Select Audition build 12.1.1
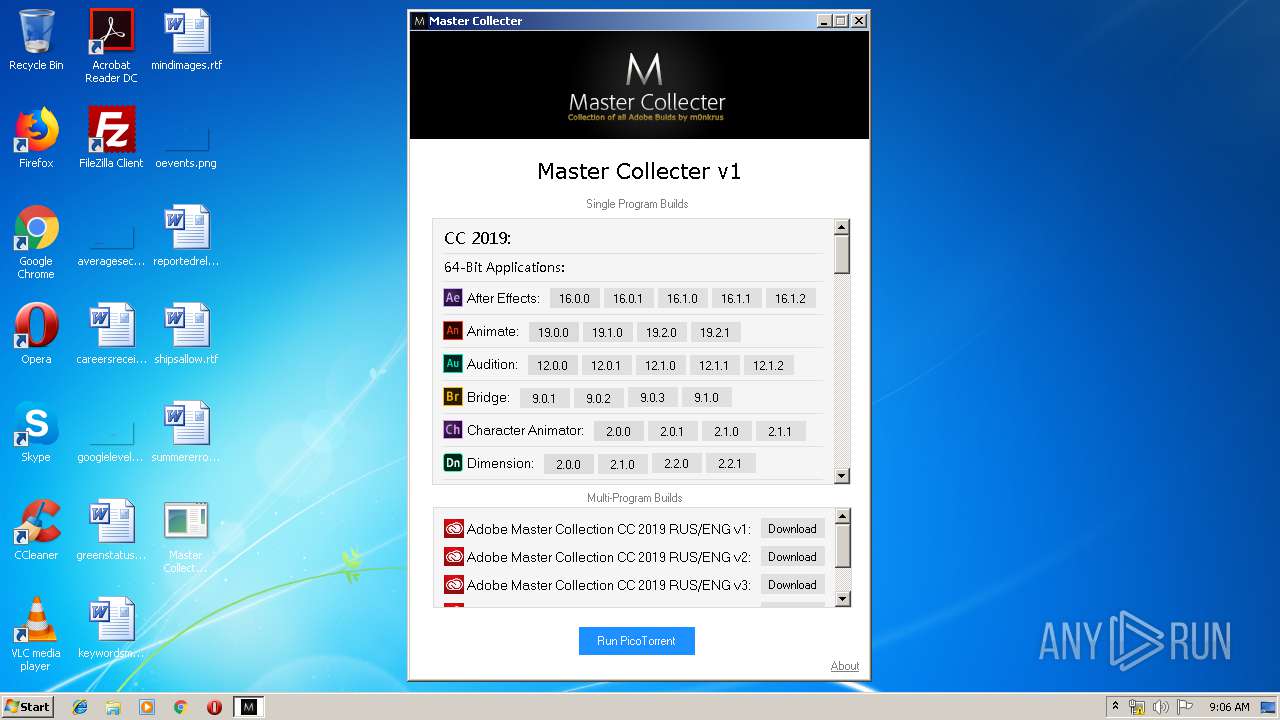 (714, 365)
